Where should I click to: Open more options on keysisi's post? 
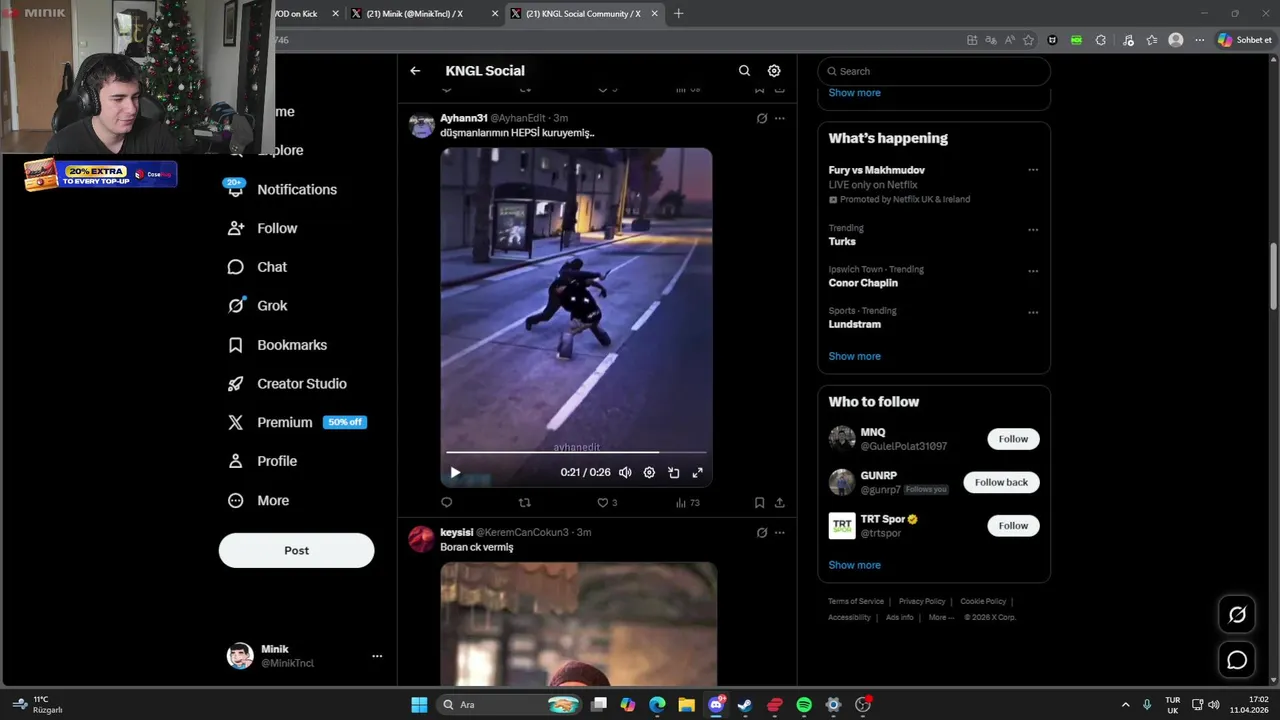[x=780, y=533]
